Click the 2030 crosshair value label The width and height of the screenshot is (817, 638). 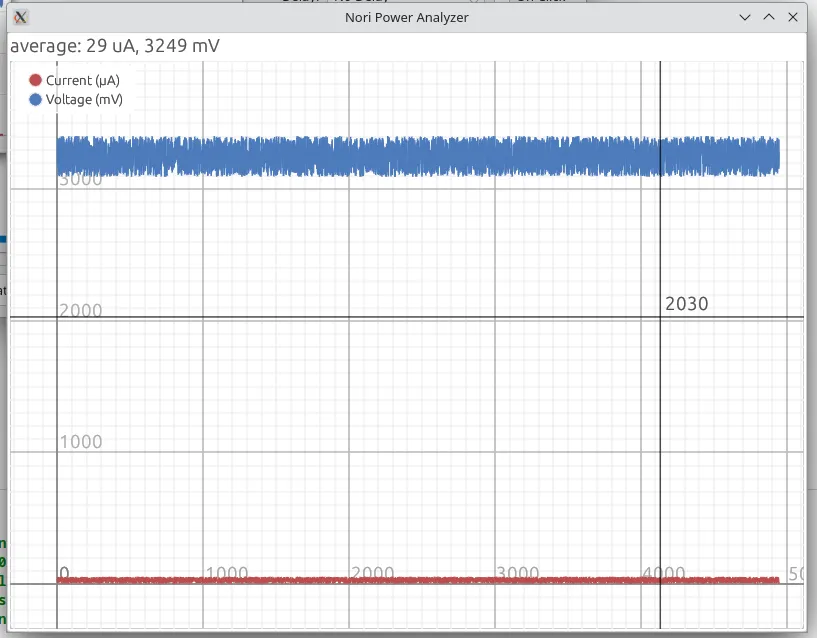tap(686, 304)
